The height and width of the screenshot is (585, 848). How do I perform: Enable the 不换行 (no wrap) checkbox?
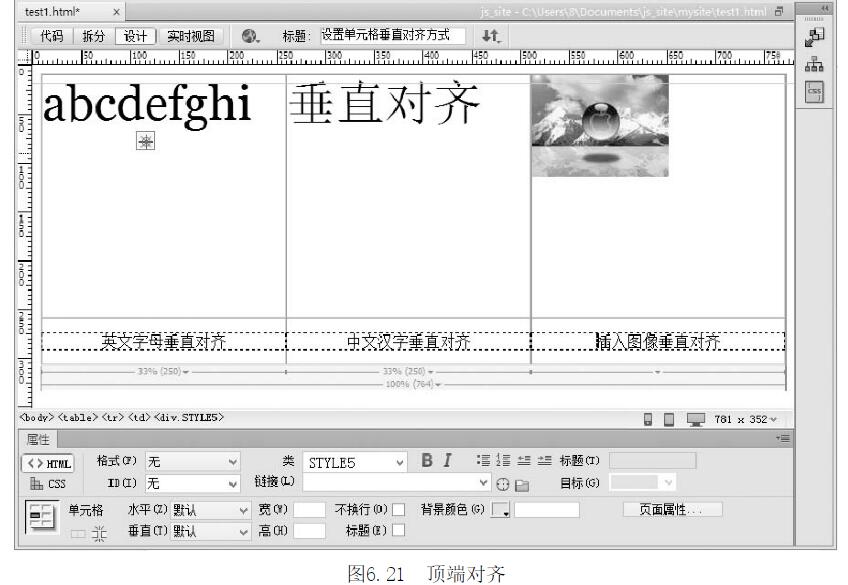pos(398,509)
